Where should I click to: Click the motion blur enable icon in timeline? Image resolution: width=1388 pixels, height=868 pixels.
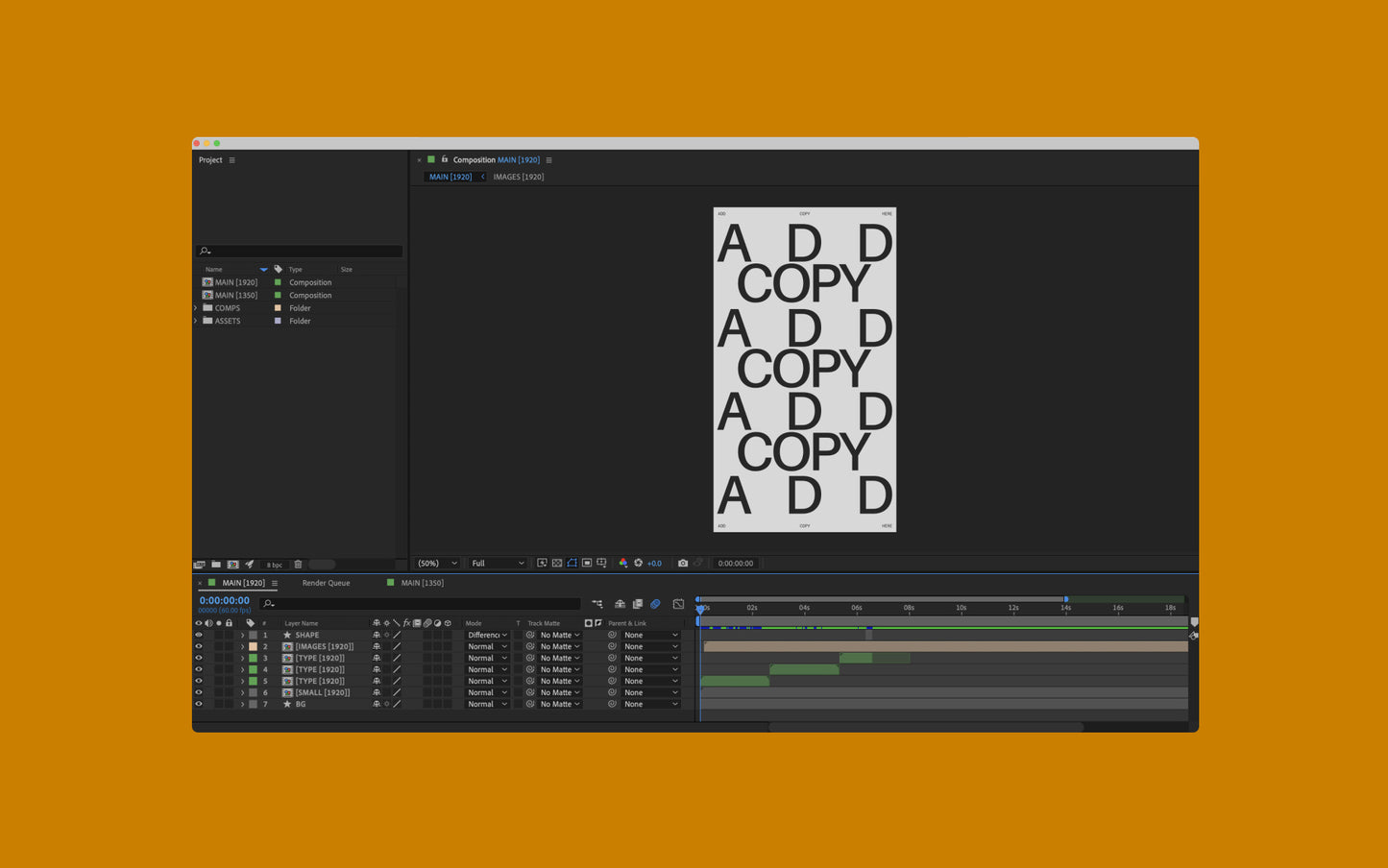click(x=655, y=604)
